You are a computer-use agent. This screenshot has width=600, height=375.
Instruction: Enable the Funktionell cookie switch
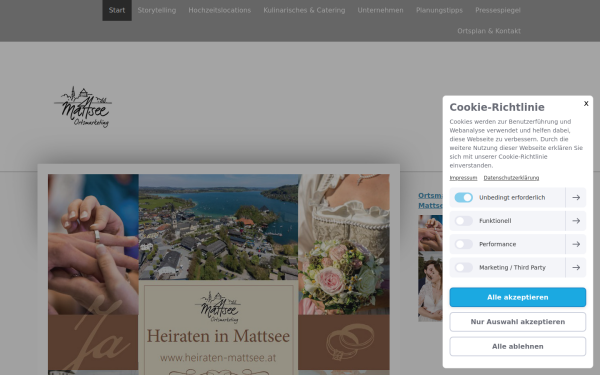463,221
